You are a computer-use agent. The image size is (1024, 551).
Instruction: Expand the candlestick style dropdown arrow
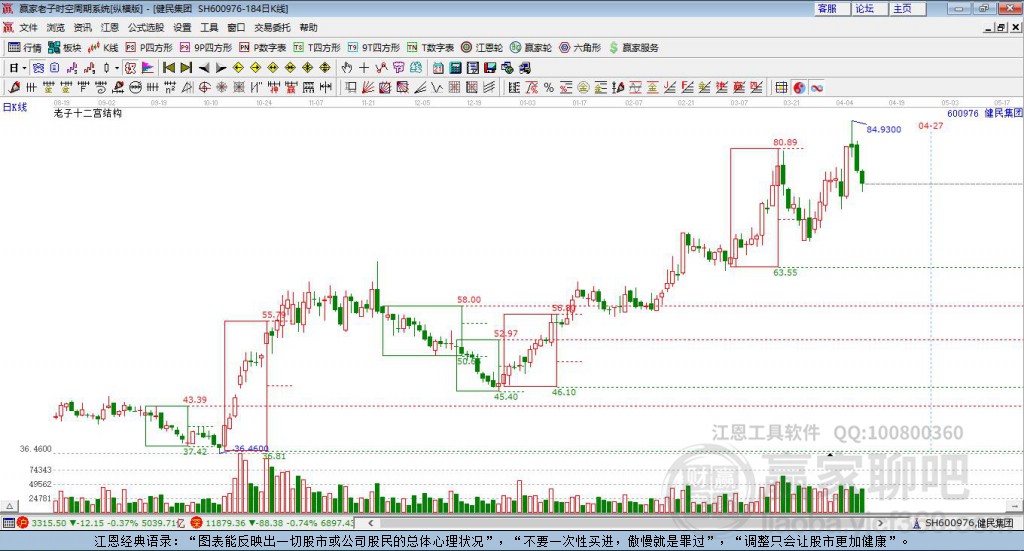117,68
